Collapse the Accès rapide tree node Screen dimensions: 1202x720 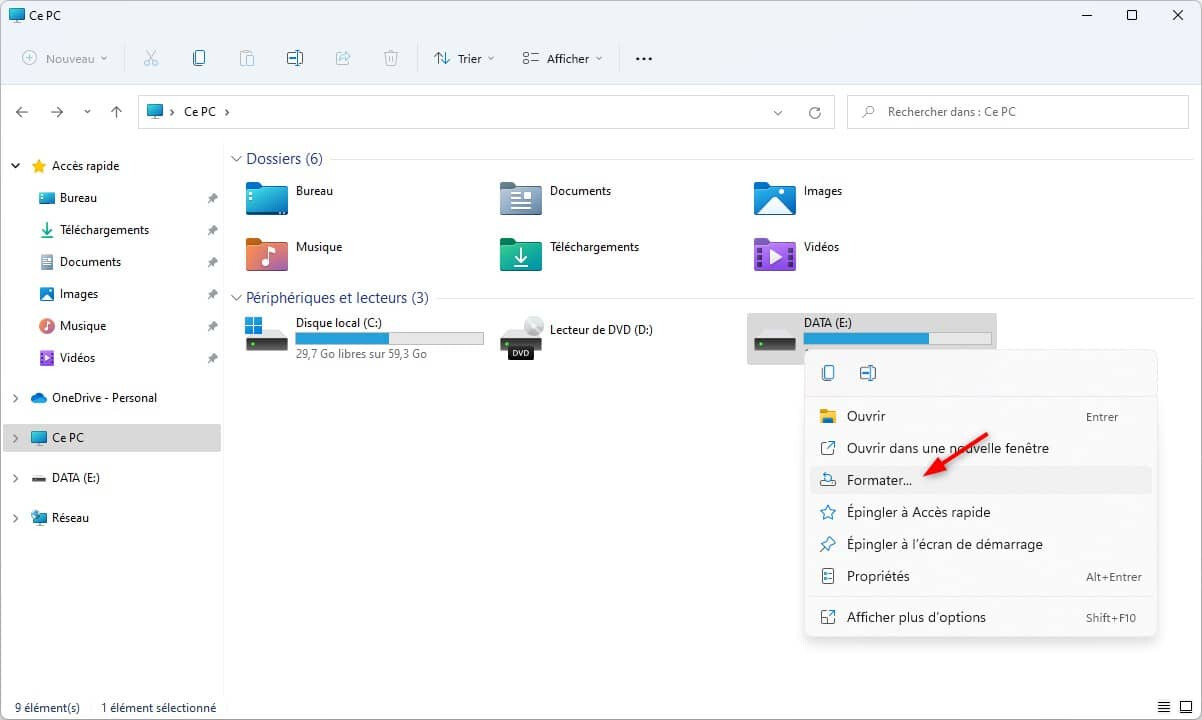point(15,166)
